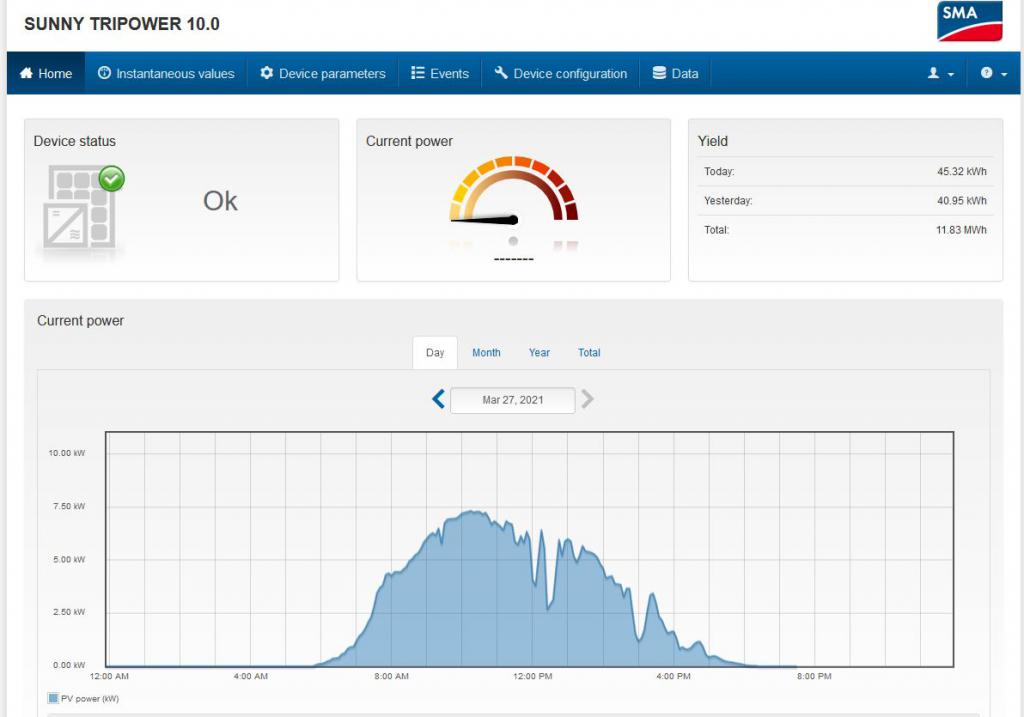Viewport: 1024px width, 717px height.
Task: Open the user account dropdown
Action: [941, 73]
